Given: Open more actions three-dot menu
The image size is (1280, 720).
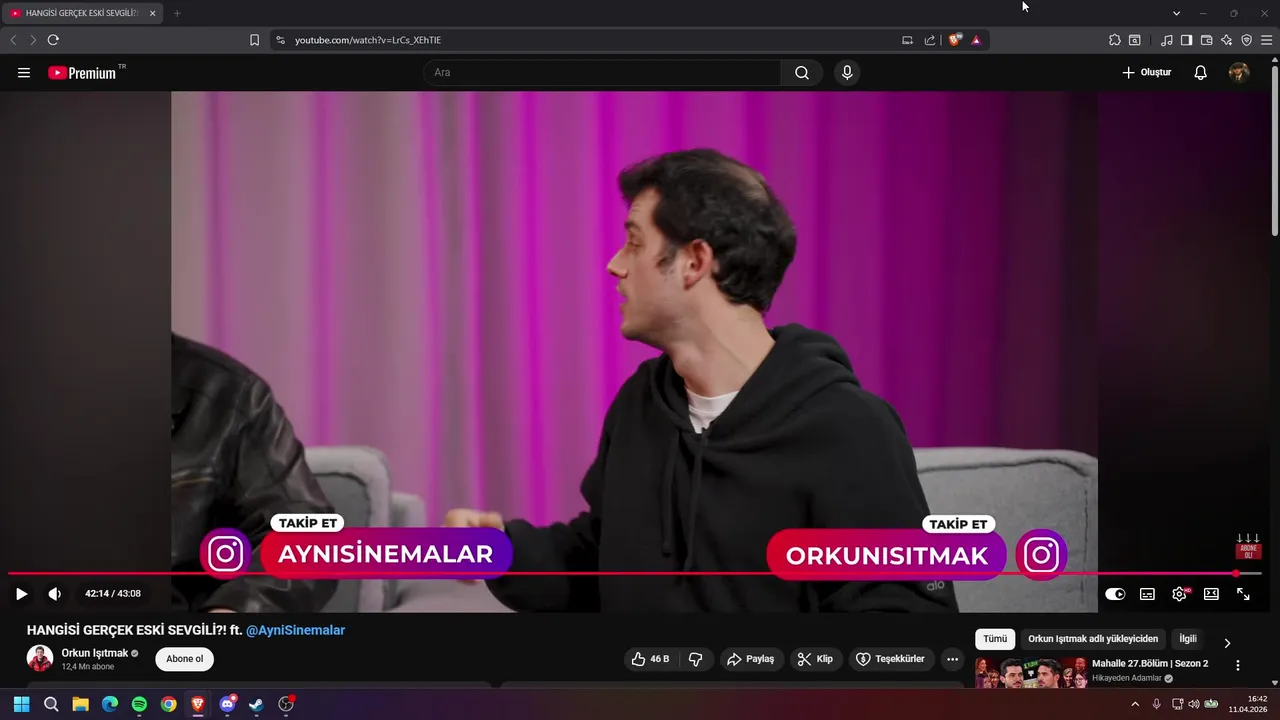Looking at the screenshot, I should tap(952, 659).
